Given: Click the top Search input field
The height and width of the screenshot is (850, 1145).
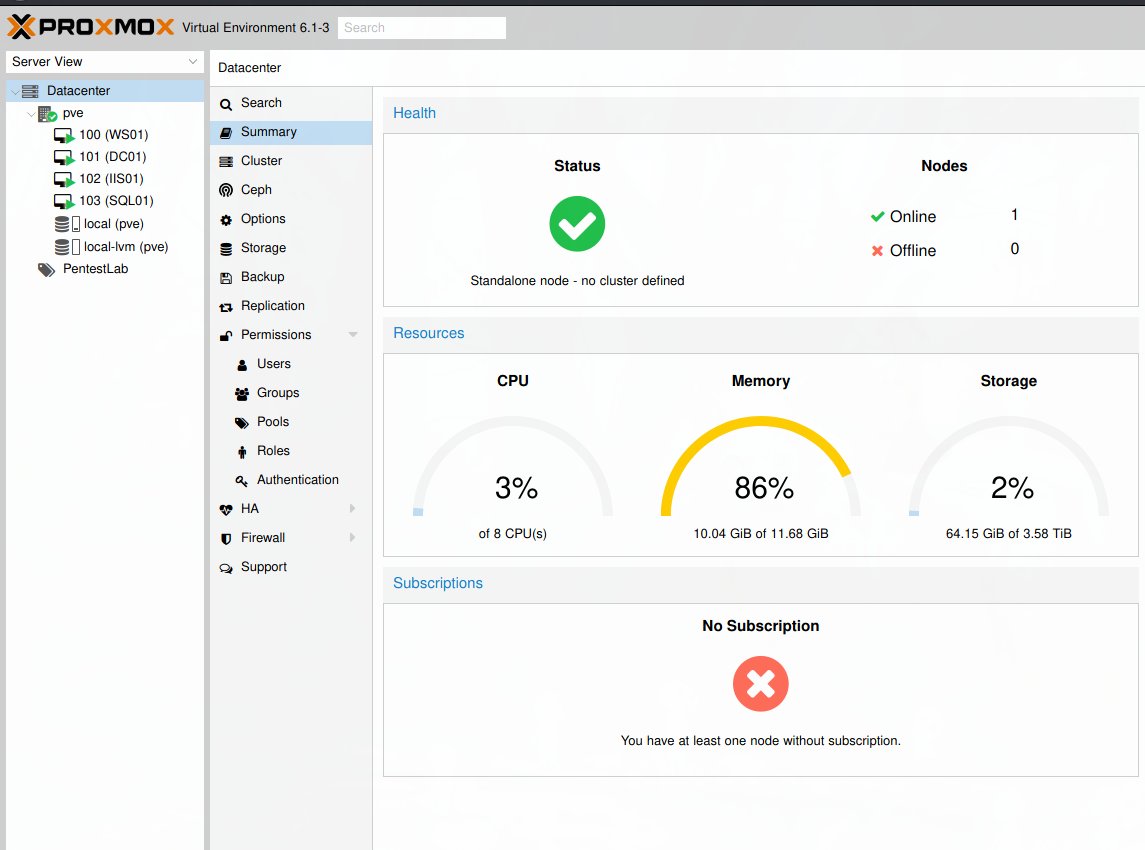Looking at the screenshot, I should click(x=421, y=28).
